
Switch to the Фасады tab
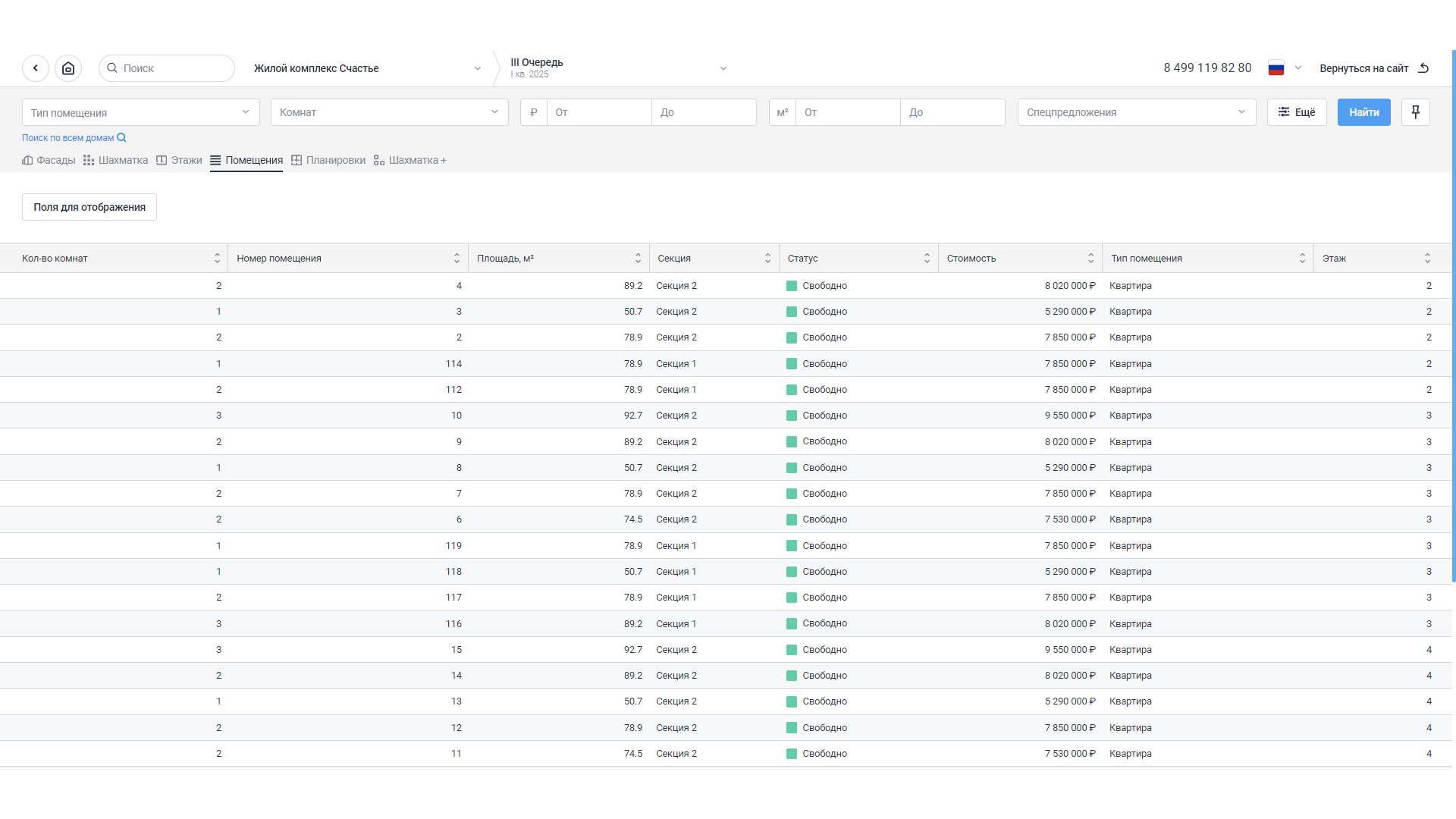tap(49, 160)
